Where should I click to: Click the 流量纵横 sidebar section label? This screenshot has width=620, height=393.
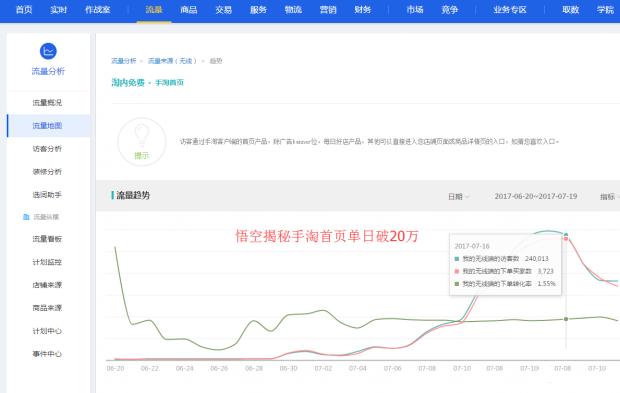pyautogui.click(x=46, y=217)
